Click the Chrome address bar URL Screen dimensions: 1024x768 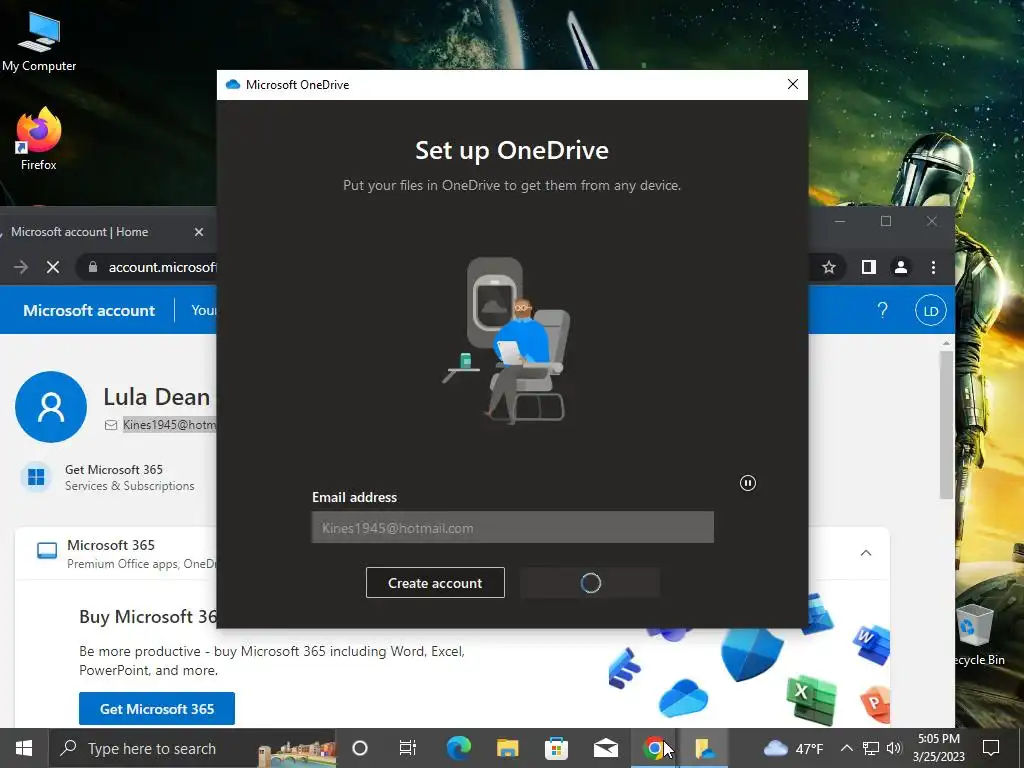[162, 267]
